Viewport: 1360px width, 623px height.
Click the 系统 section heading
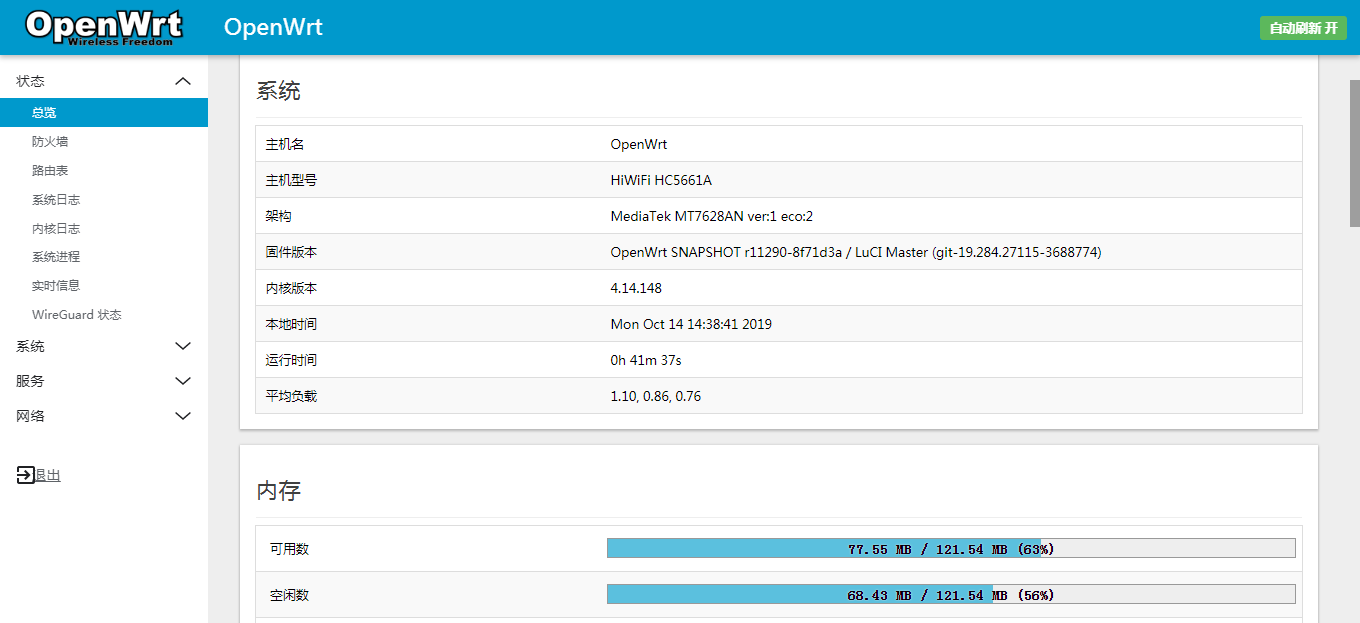pyautogui.click(x=278, y=91)
